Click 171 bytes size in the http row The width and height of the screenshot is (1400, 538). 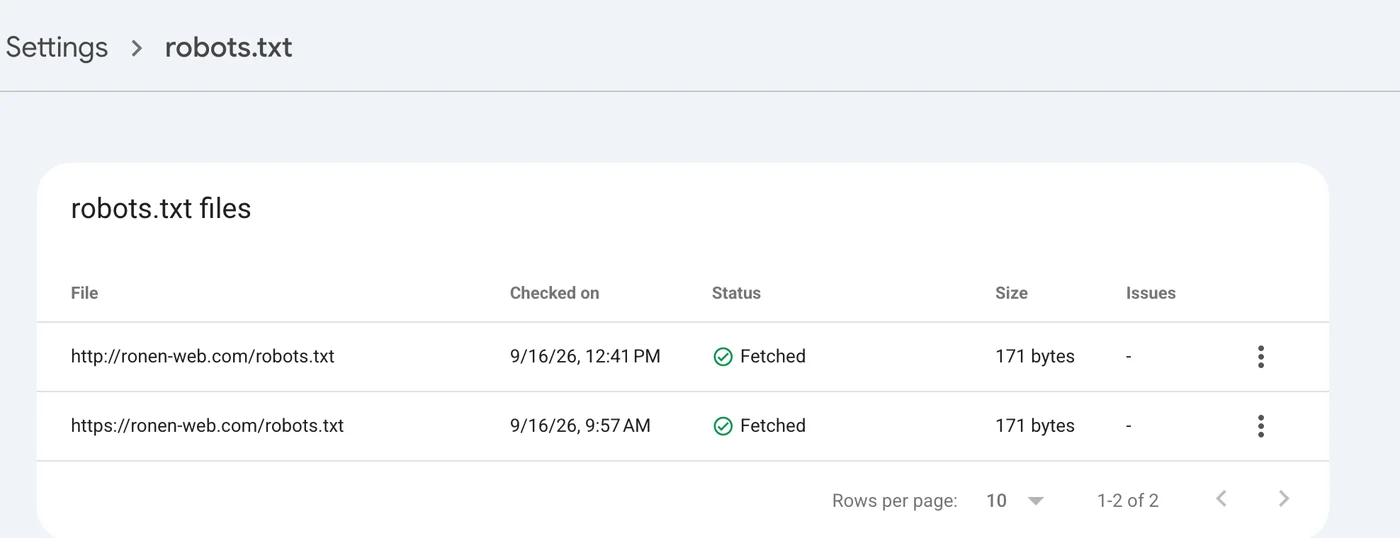[1035, 356]
